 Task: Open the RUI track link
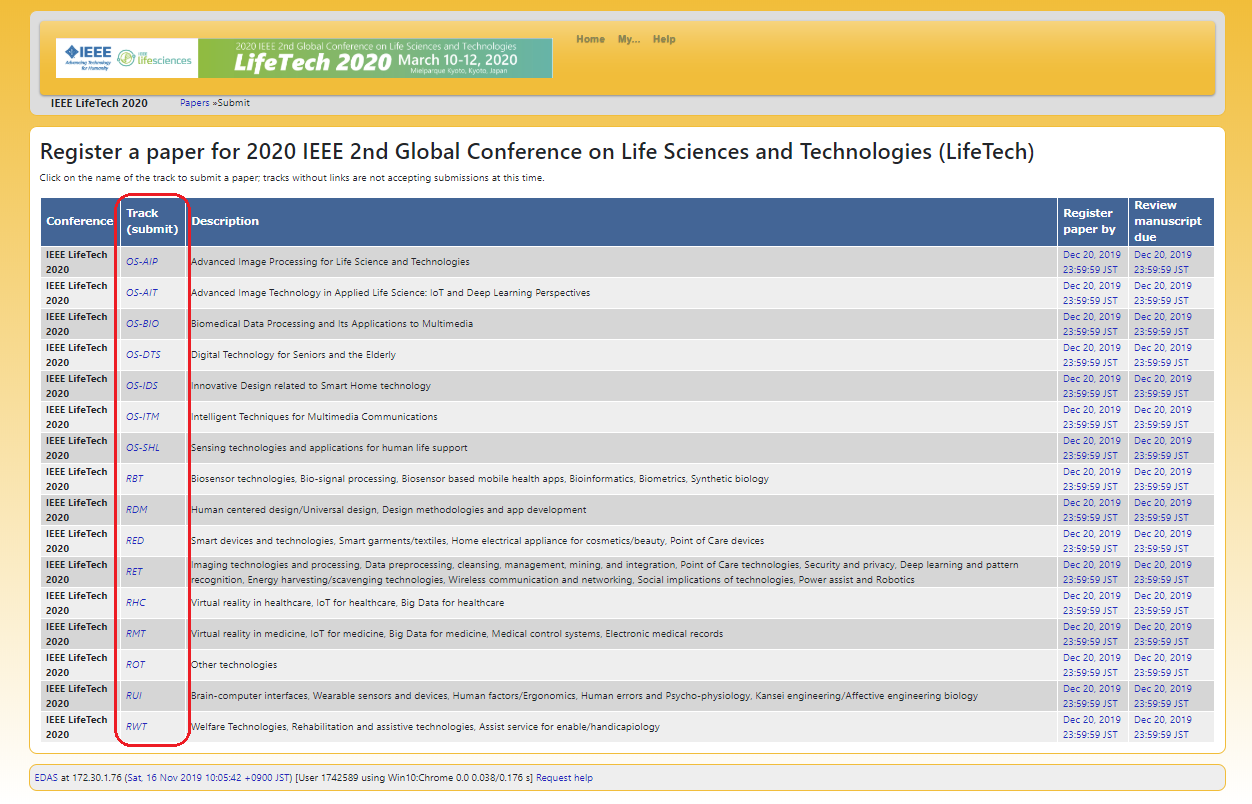(x=134, y=696)
